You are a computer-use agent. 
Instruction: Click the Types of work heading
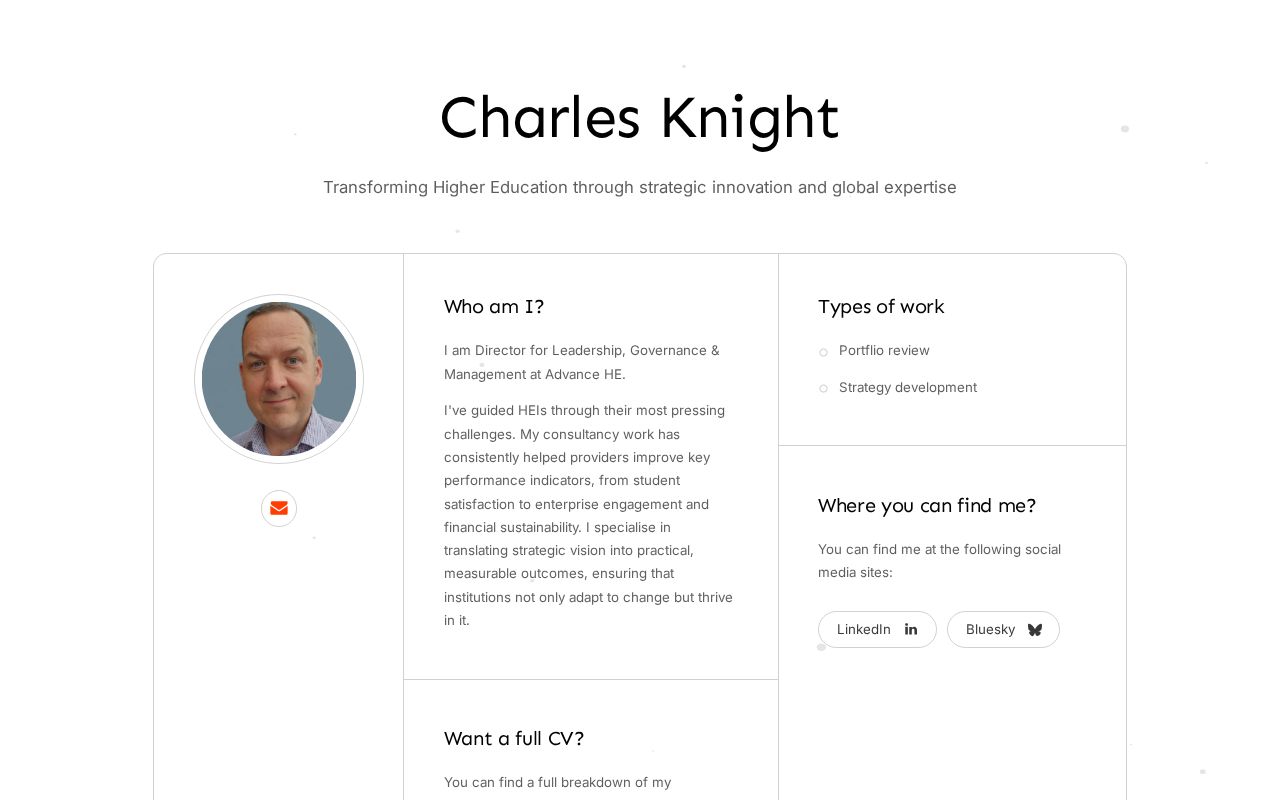tap(881, 307)
